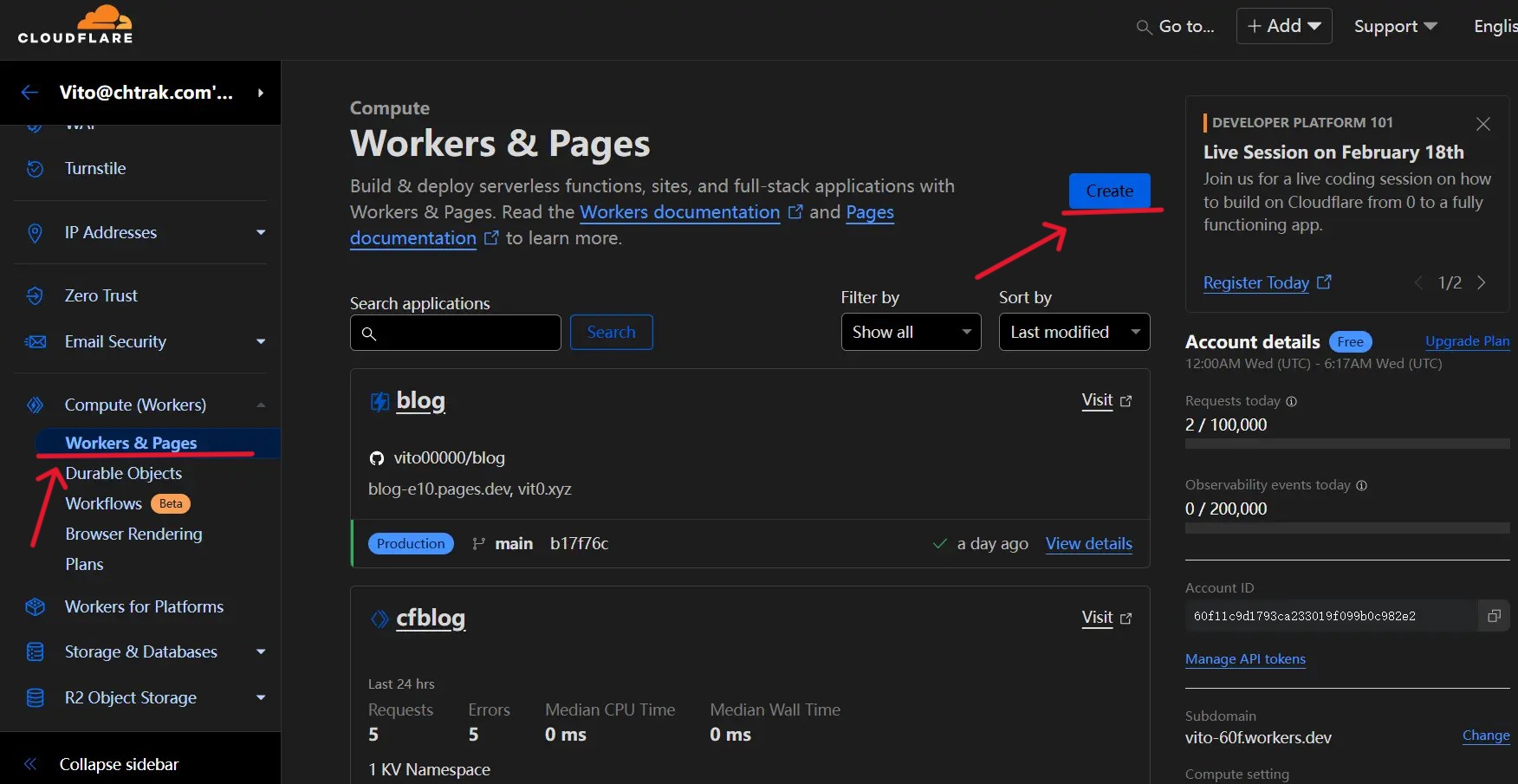Click the Workers for Platforms icon

click(35, 607)
